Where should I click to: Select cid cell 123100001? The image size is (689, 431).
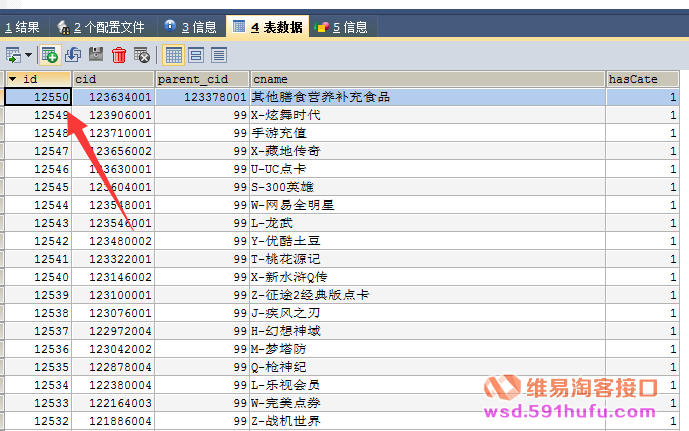[x=113, y=295]
